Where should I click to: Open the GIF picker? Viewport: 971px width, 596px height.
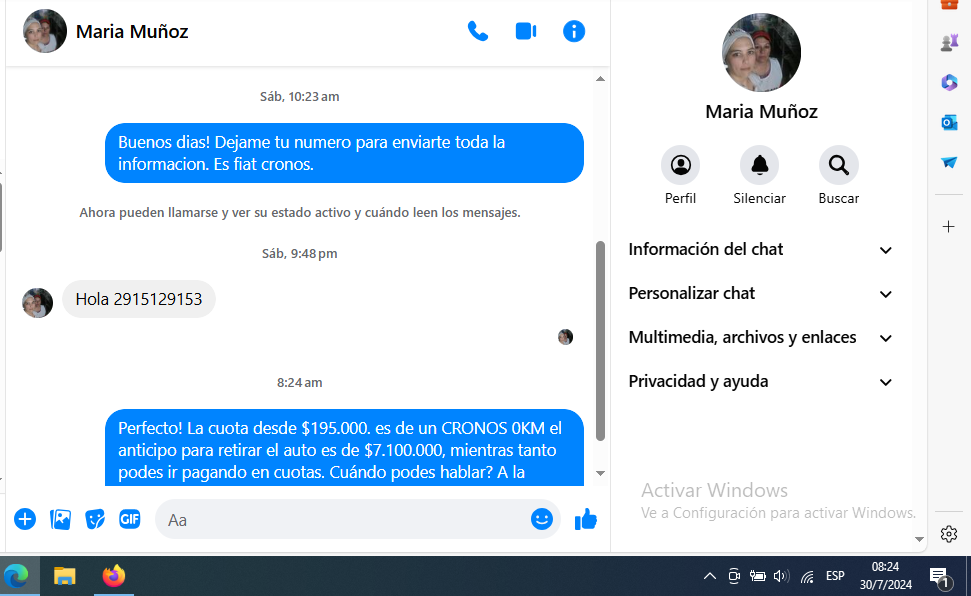(x=130, y=519)
